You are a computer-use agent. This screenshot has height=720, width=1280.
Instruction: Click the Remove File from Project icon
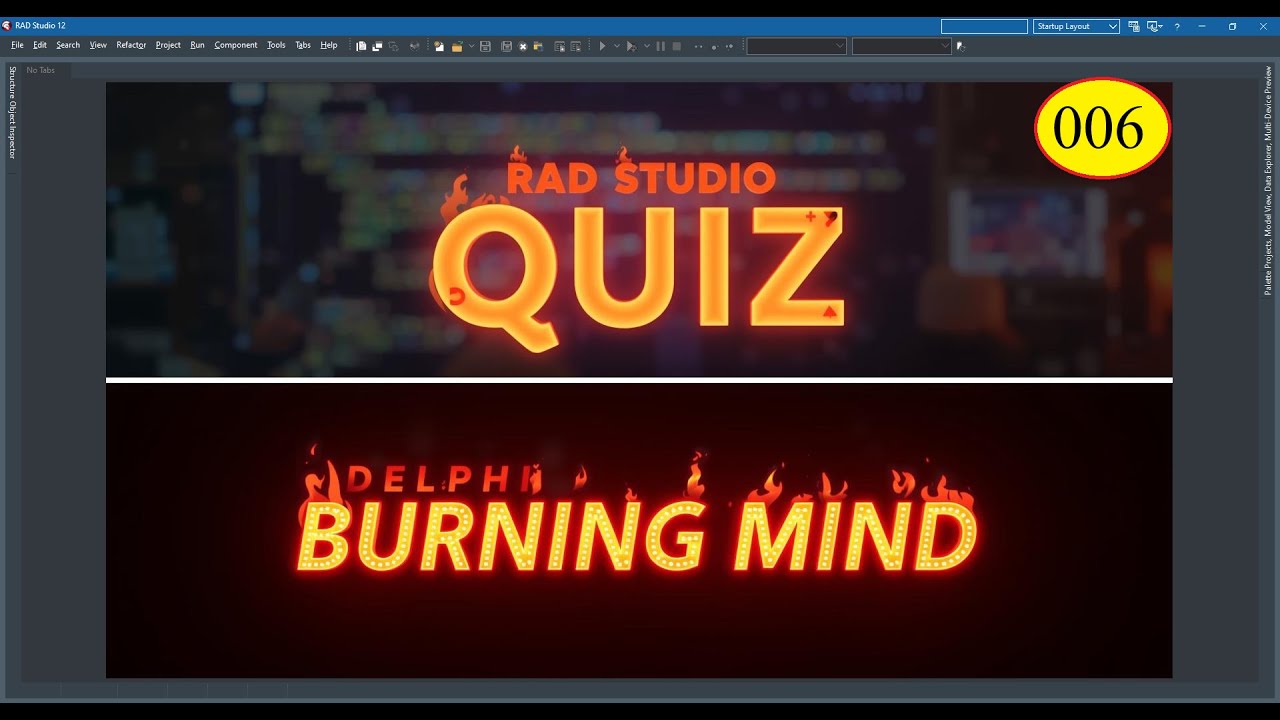(x=575, y=46)
